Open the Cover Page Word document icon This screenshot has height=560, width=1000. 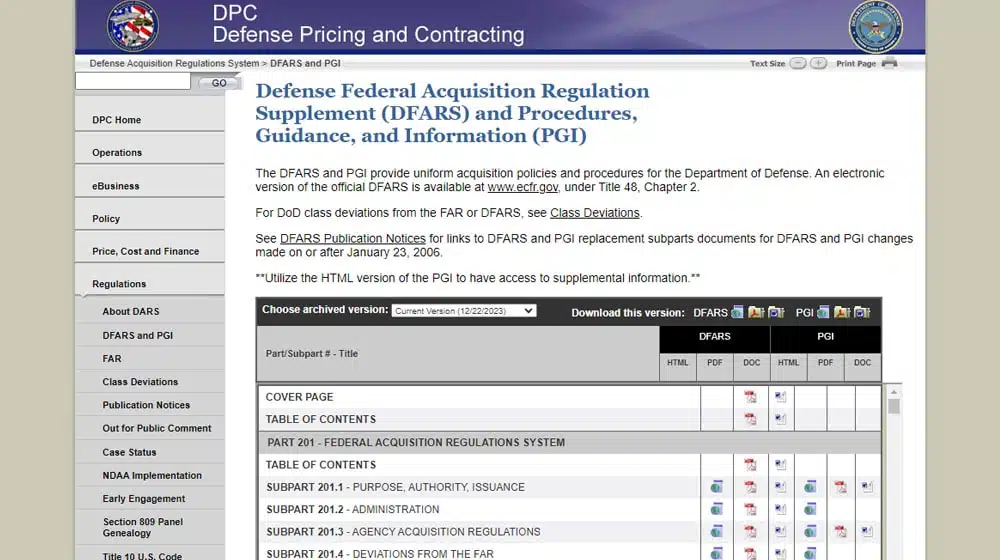780,397
